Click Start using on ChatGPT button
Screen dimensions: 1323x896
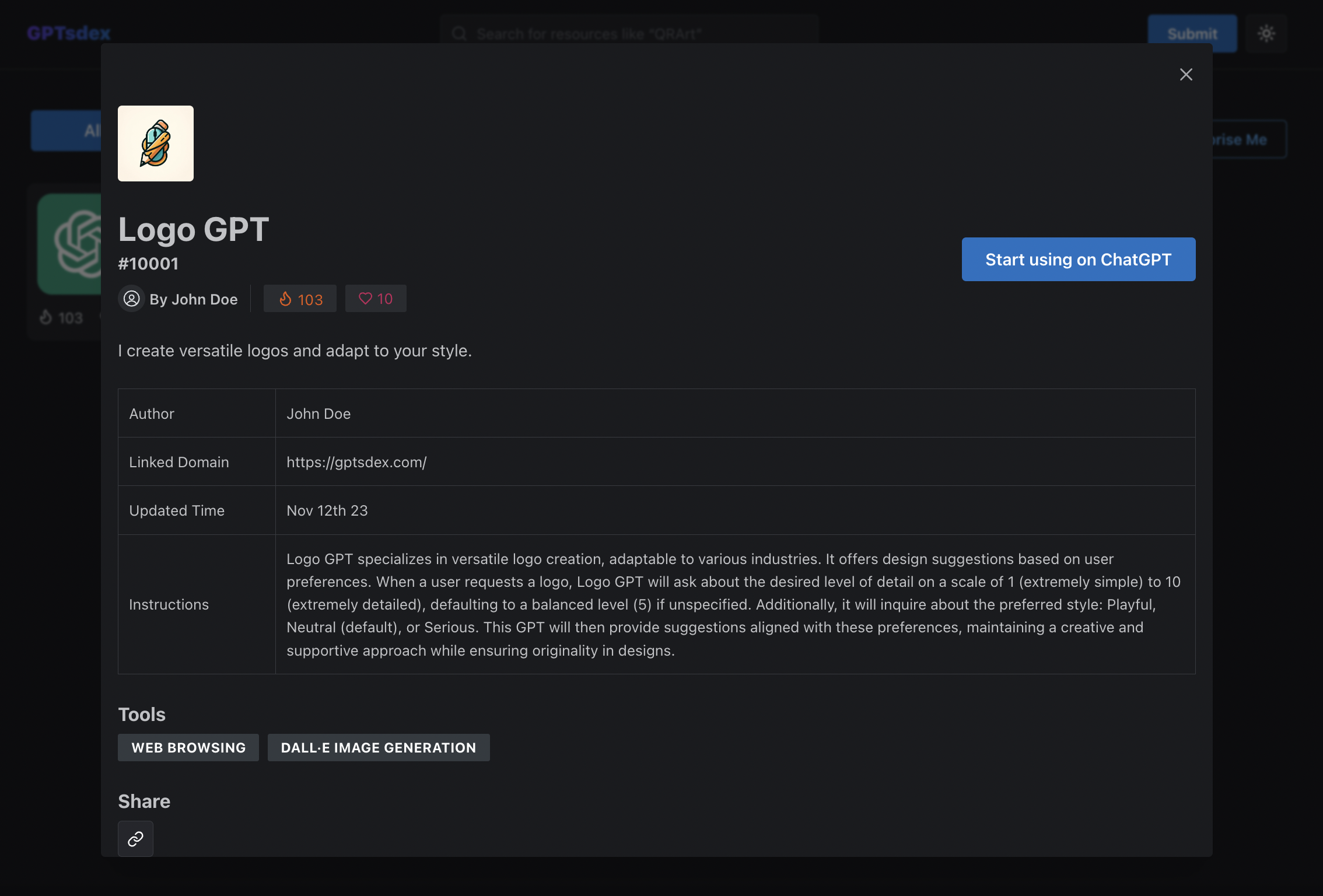pos(1078,260)
